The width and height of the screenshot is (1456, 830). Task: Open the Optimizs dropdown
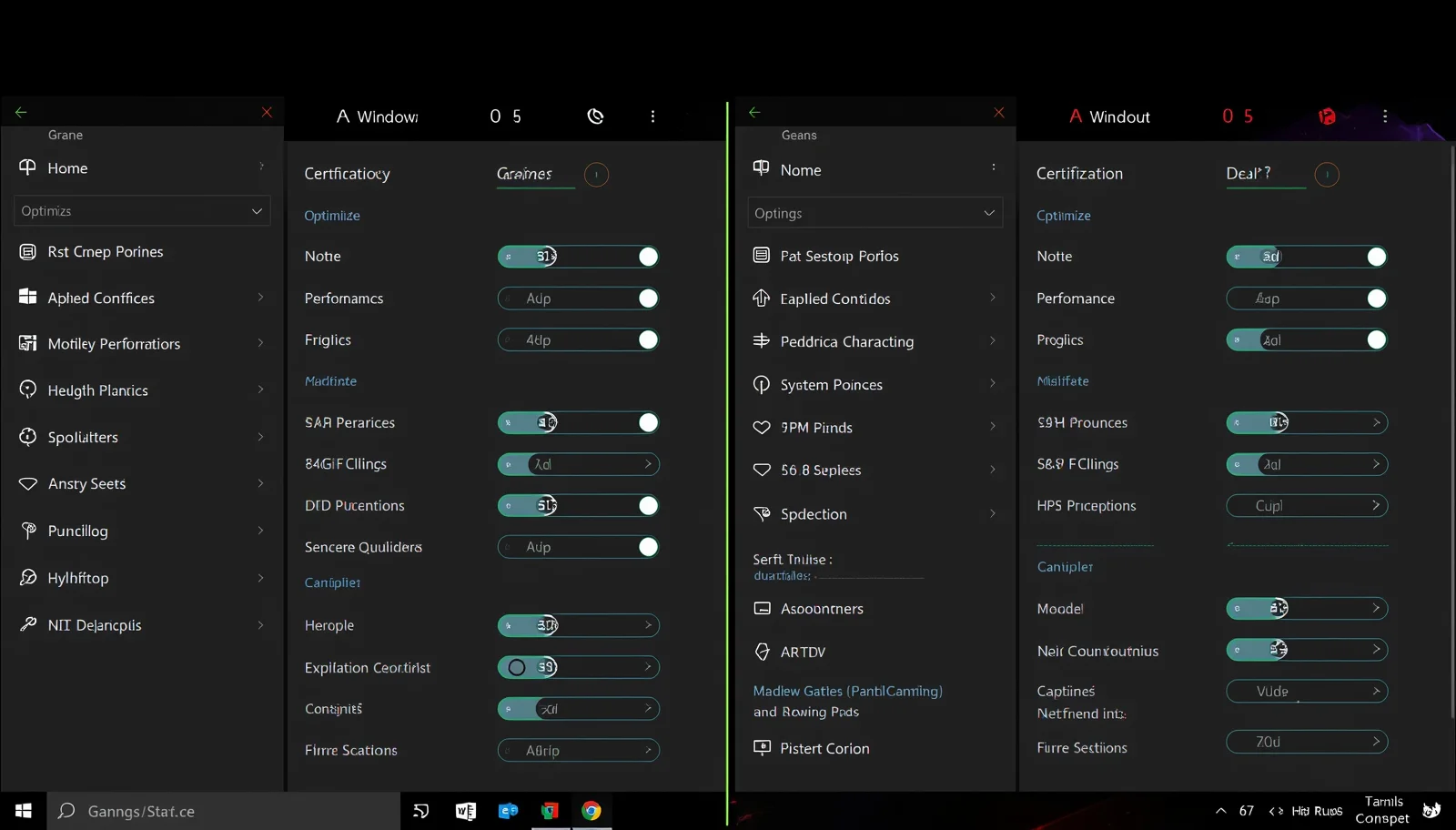[142, 210]
